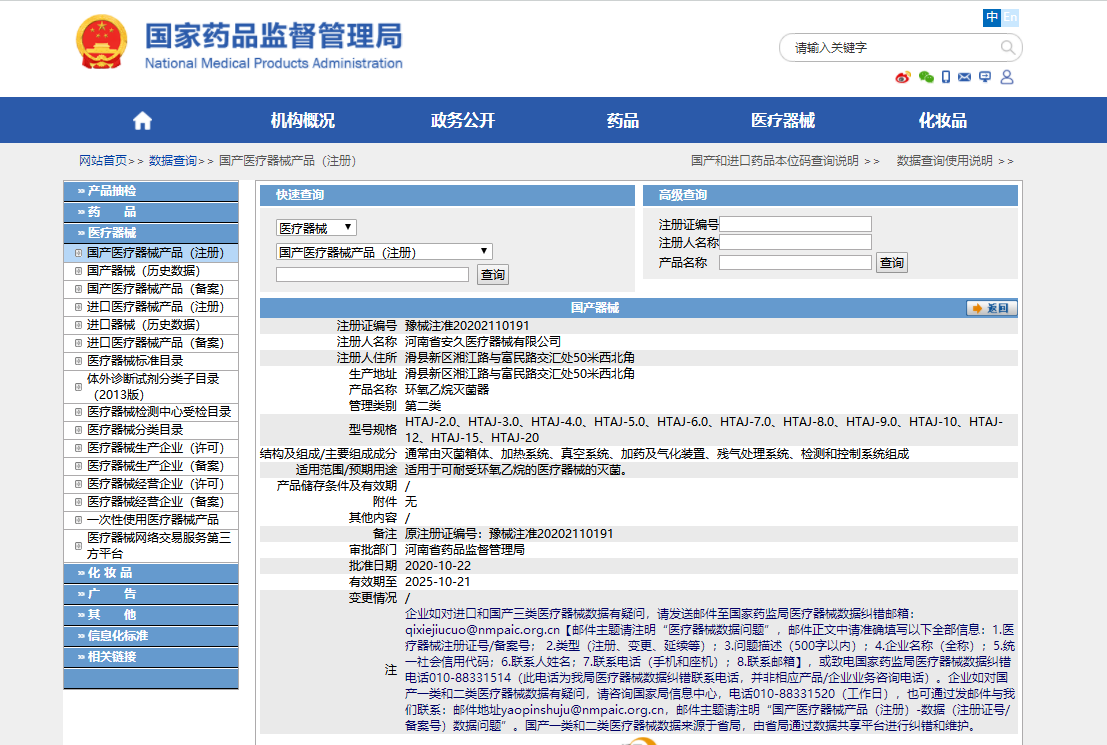Focus the quick search text field

pyautogui.click(x=372, y=275)
